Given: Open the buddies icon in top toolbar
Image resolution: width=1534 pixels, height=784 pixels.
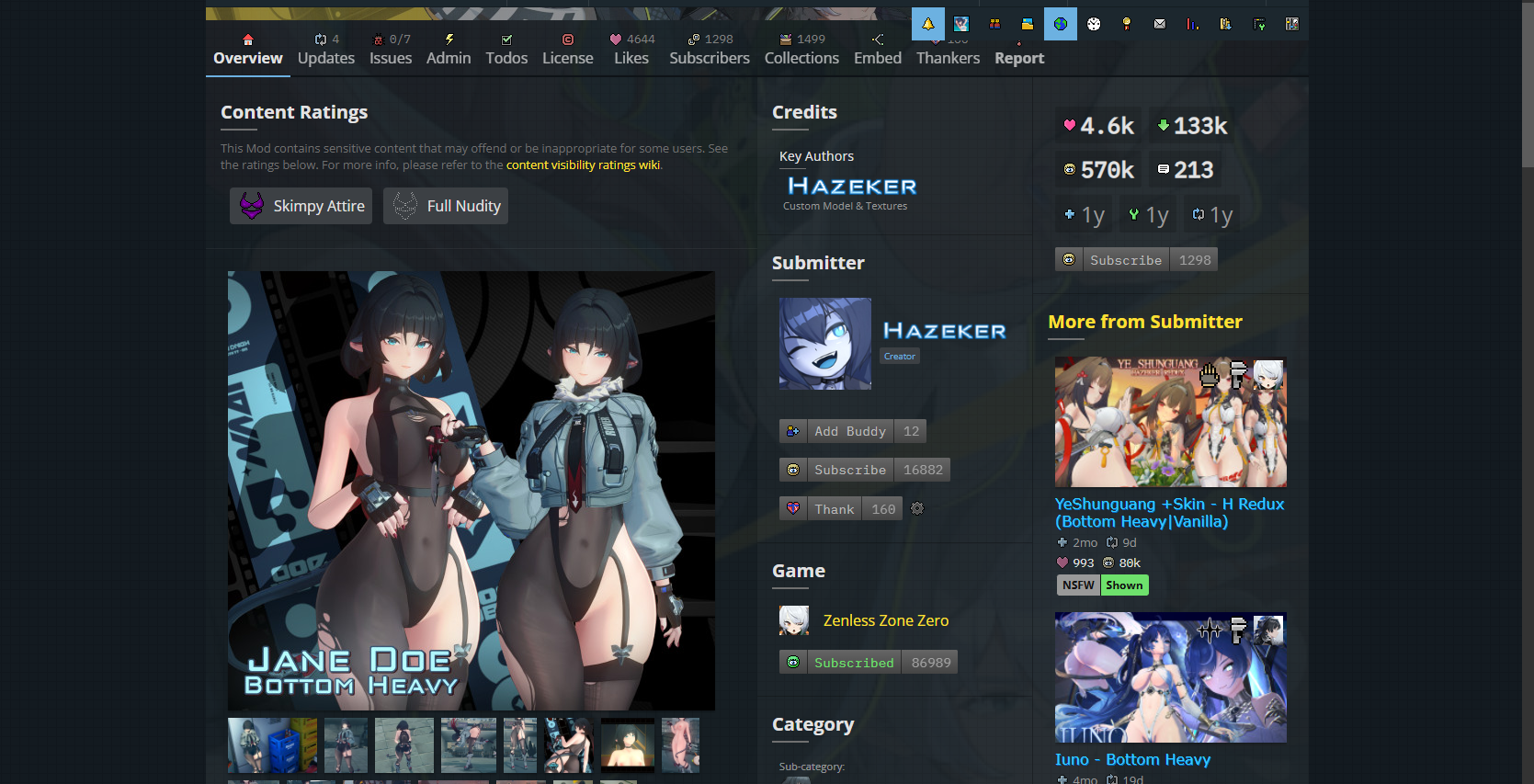Looking at the screenshot, I should click(x=994, y=24).
